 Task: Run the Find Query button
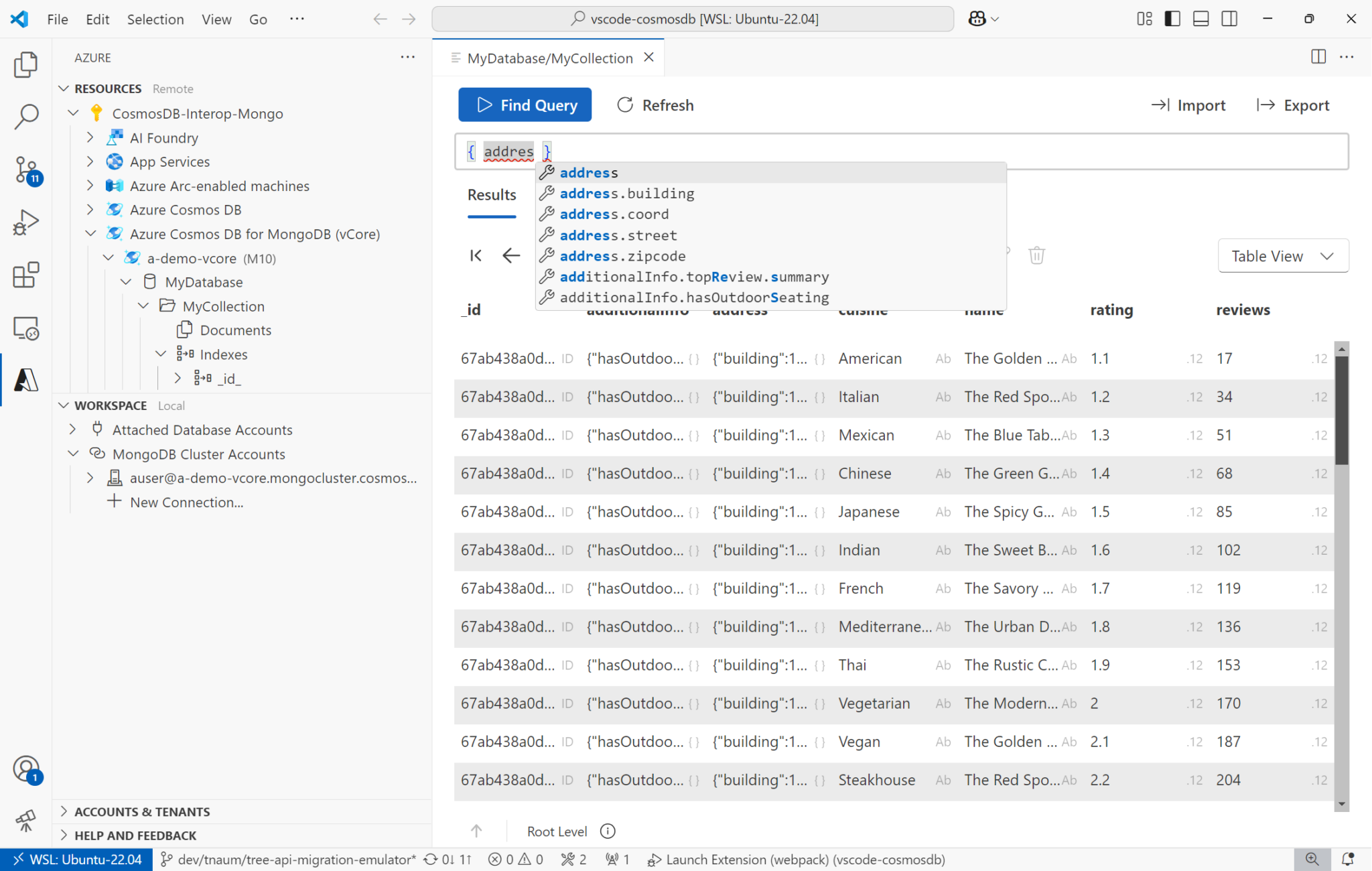pos(525,105)
